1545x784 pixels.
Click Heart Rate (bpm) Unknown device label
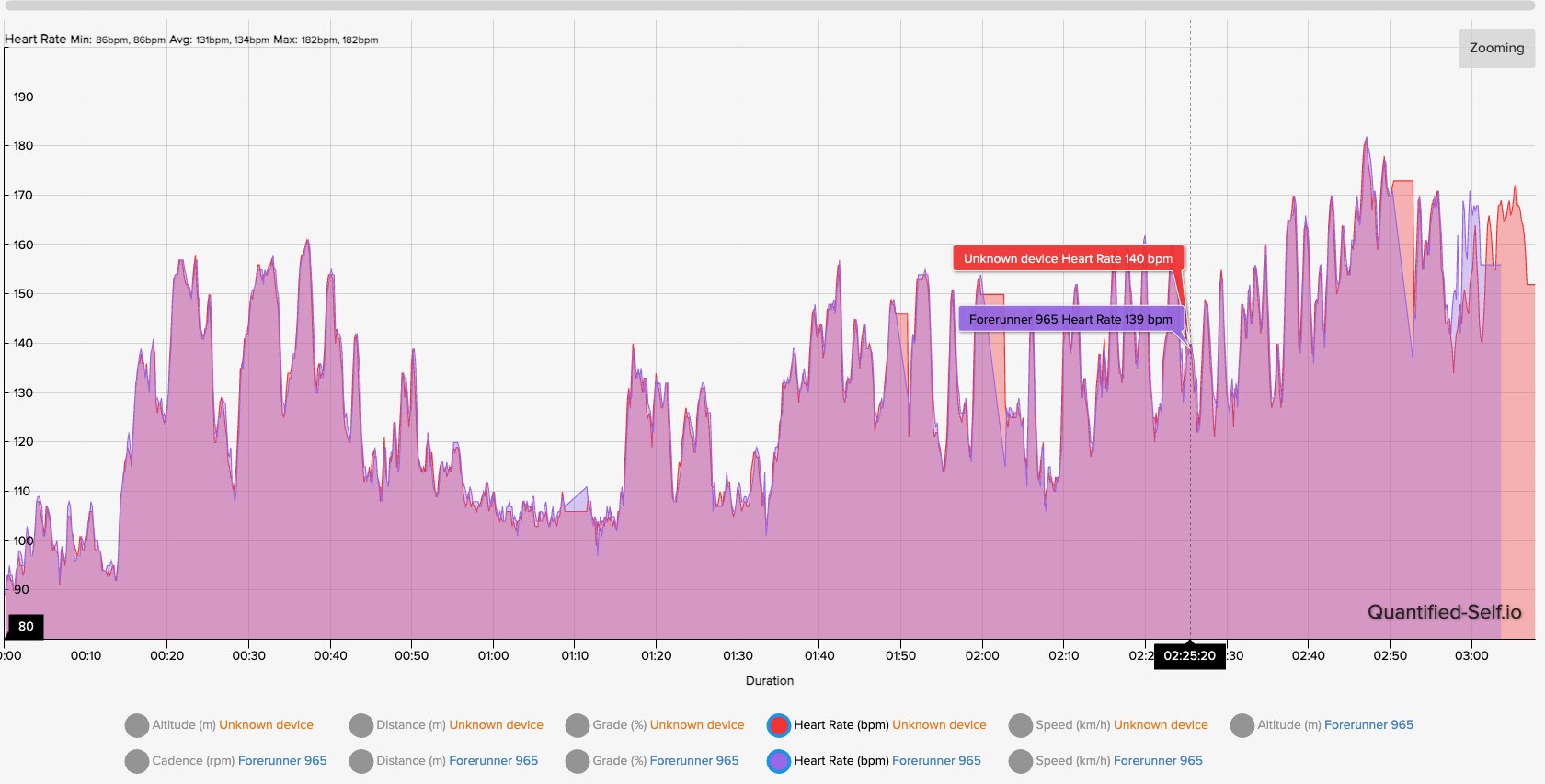[x=890, y=724]
